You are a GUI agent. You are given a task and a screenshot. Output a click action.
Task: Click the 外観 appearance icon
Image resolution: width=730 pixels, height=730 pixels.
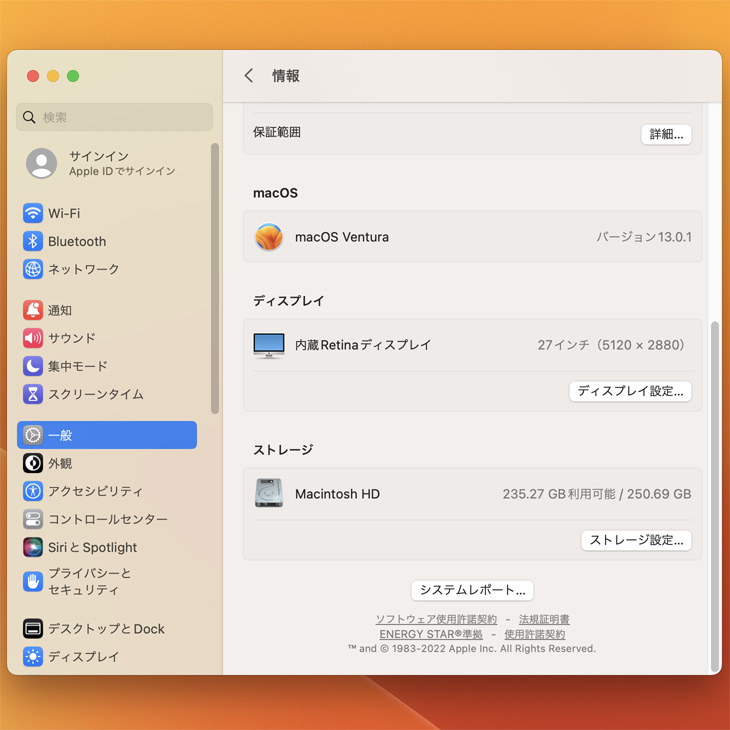[x=33, y=463]
